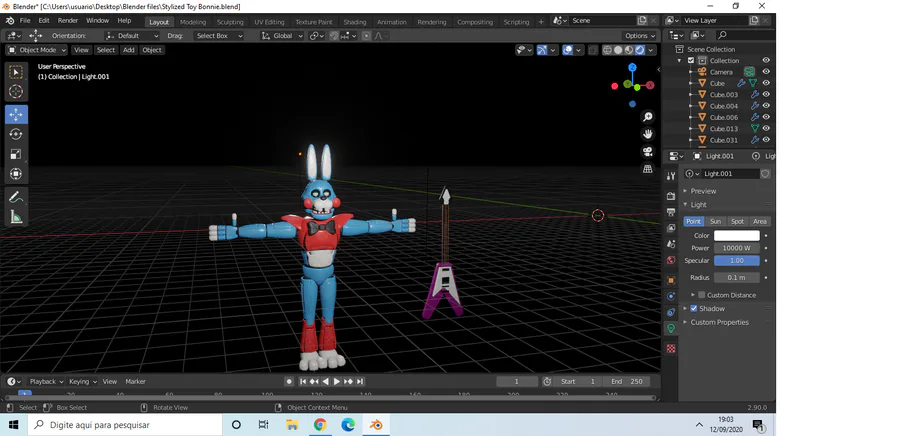
Task: Switch to Scripting workspace tab
Action: (x=517, y=22)
